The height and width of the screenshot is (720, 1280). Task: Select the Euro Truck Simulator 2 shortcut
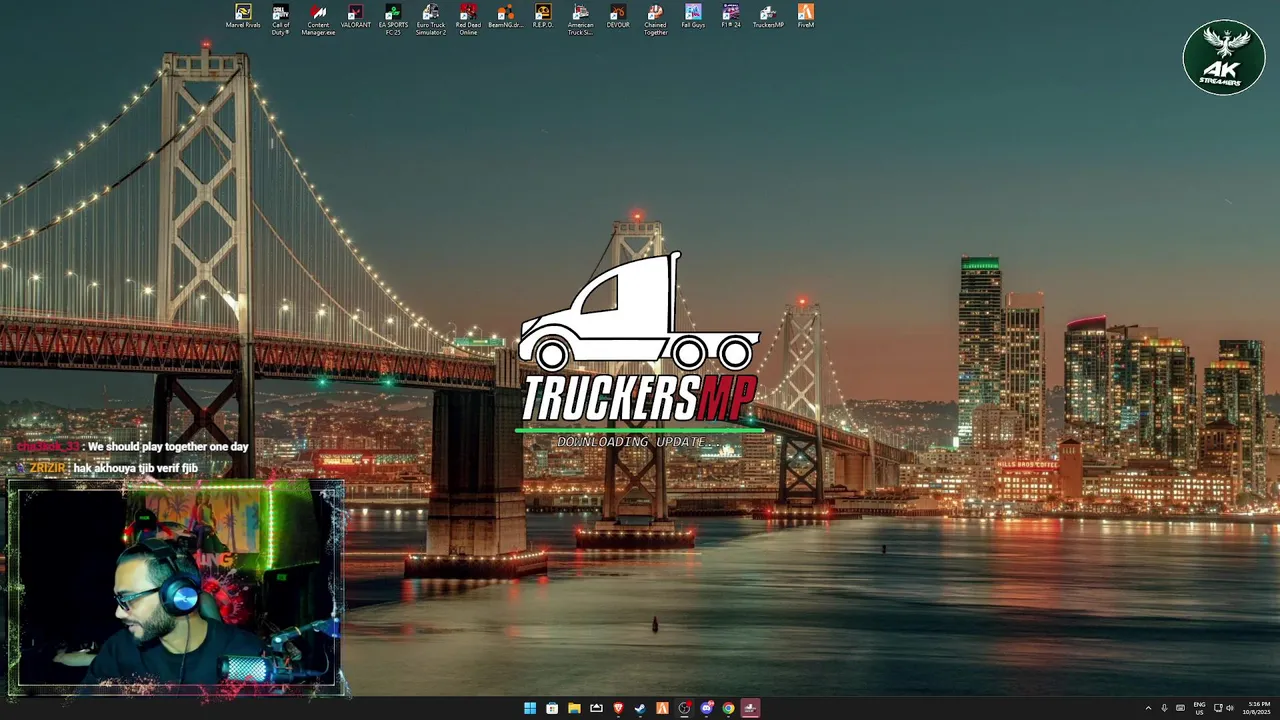click(x=431, y=20)
